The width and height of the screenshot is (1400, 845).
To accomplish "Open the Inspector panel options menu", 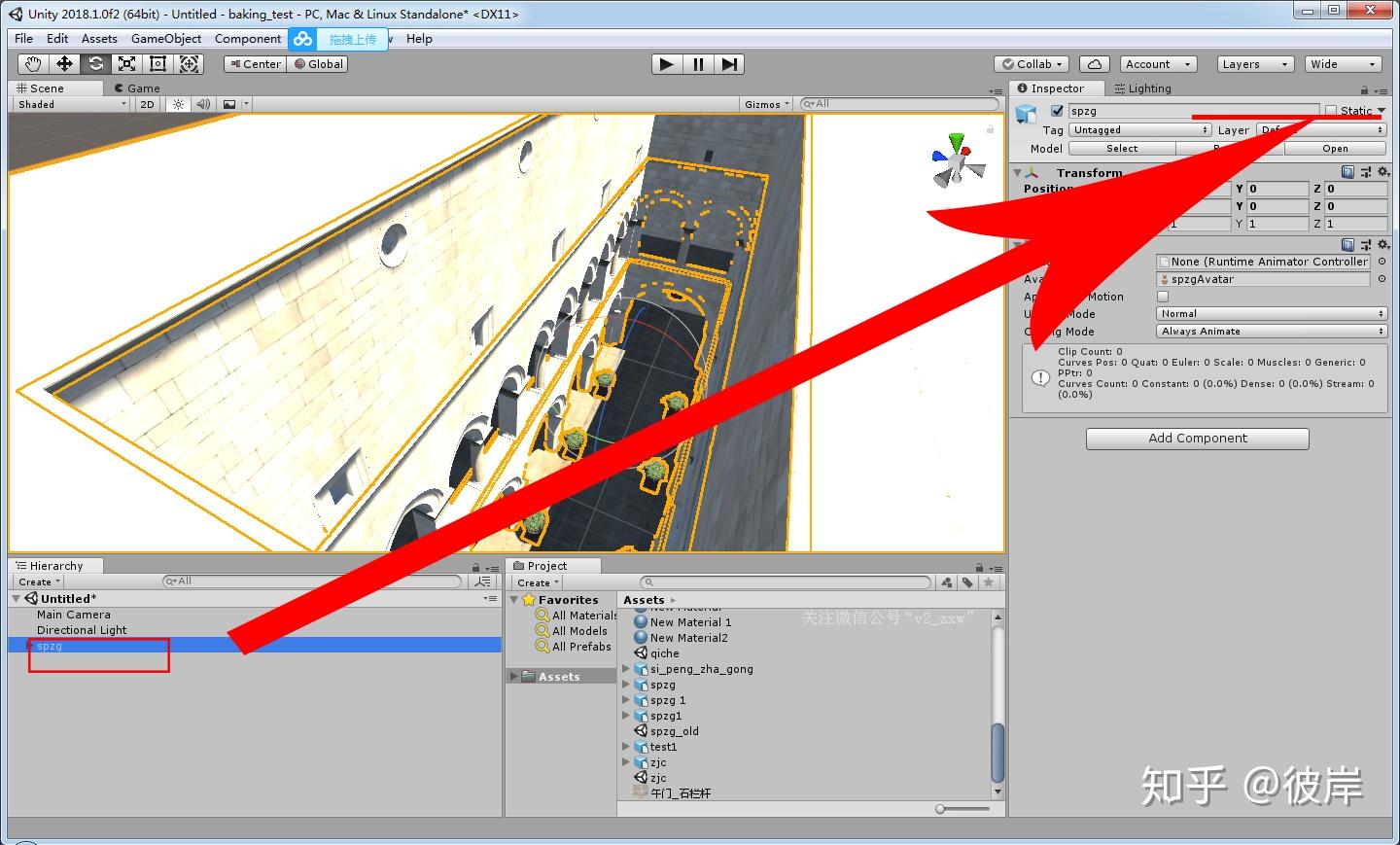I will (x=1381, y=90).
